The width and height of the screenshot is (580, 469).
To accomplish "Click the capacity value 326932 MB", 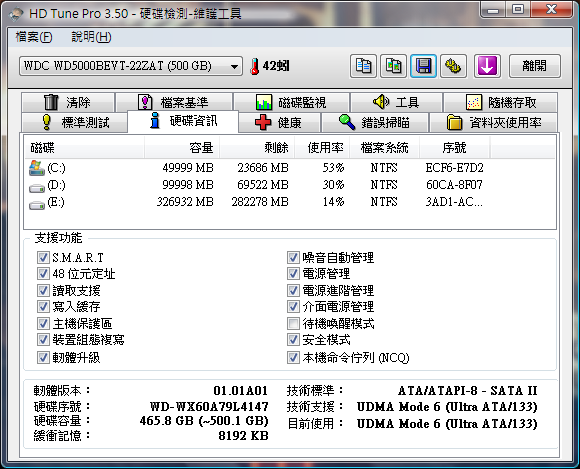I will tap(185, 202).
